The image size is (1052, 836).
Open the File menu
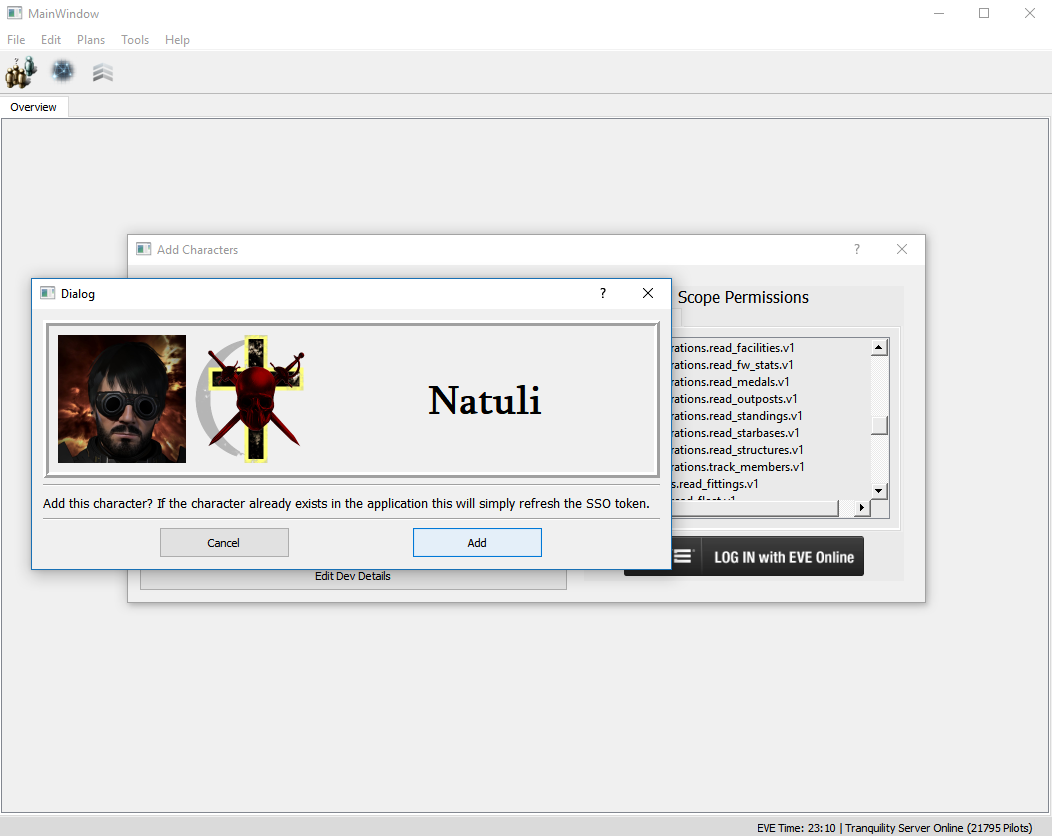point(16,40)
